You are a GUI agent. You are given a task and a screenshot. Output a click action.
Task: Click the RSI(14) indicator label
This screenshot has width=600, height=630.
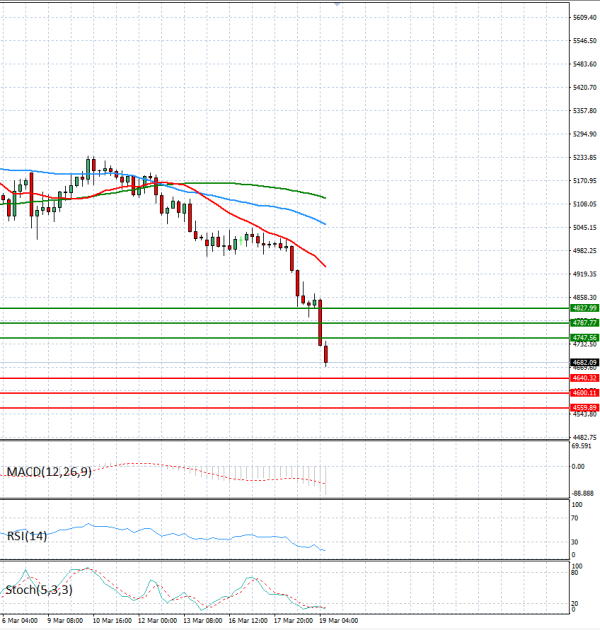(27, 535)
